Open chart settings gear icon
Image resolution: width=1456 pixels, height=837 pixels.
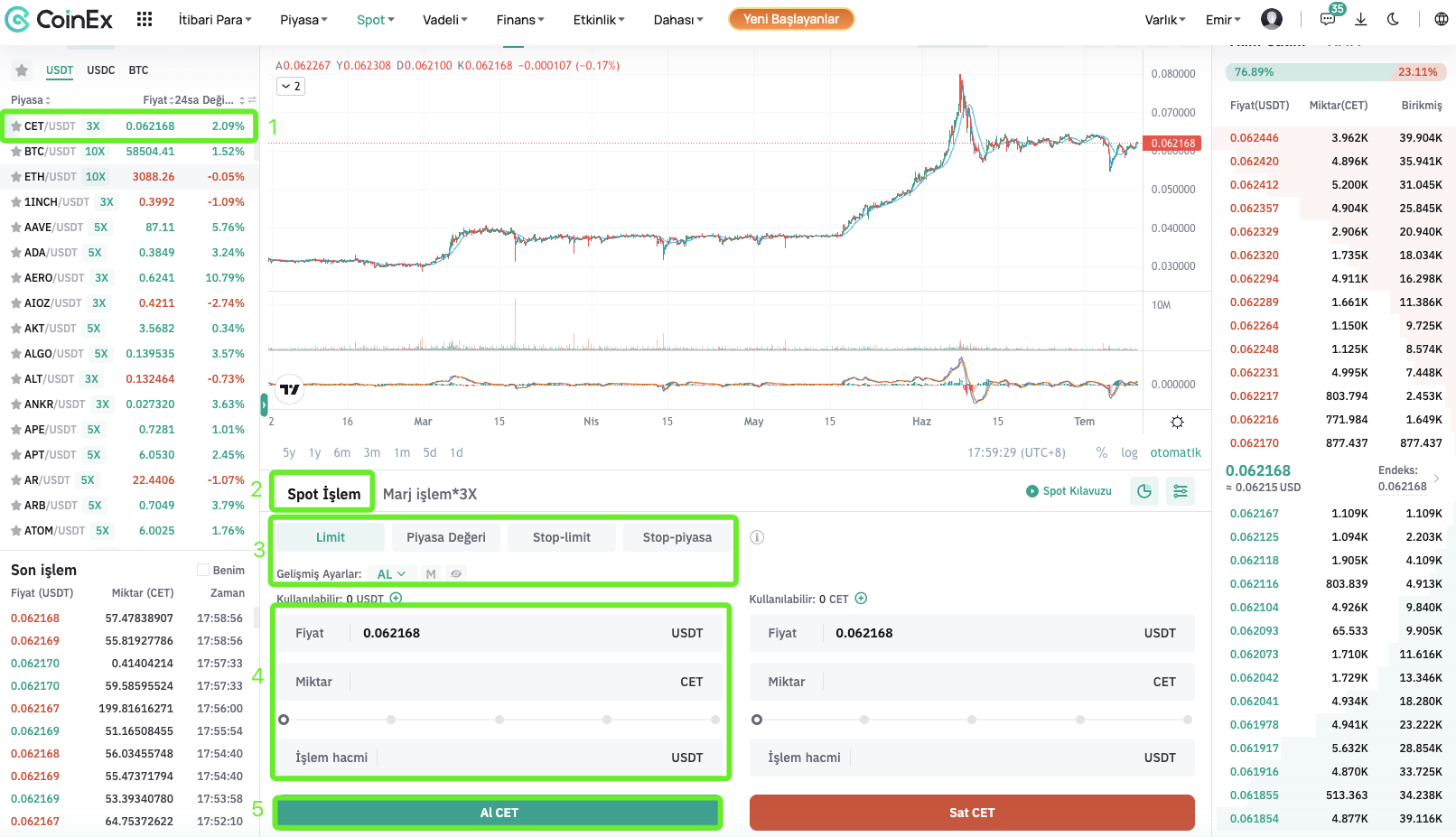tap(1177, 422)
